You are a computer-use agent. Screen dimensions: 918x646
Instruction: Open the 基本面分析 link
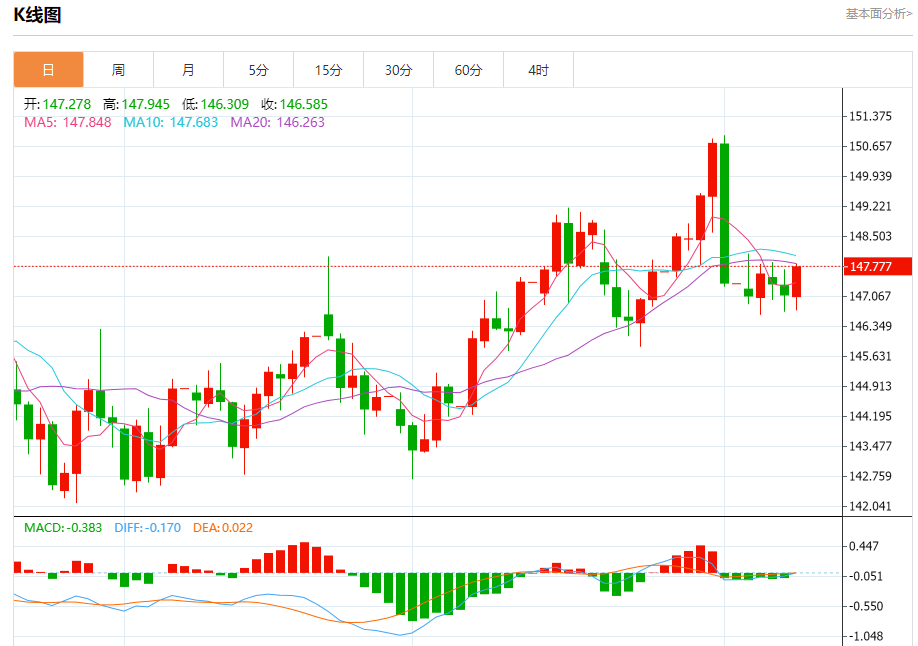pos(878,13)
